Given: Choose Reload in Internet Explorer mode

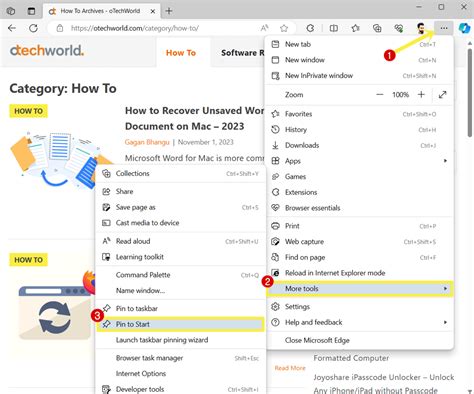Looking at the screenshot, I should tap(359, 273).
